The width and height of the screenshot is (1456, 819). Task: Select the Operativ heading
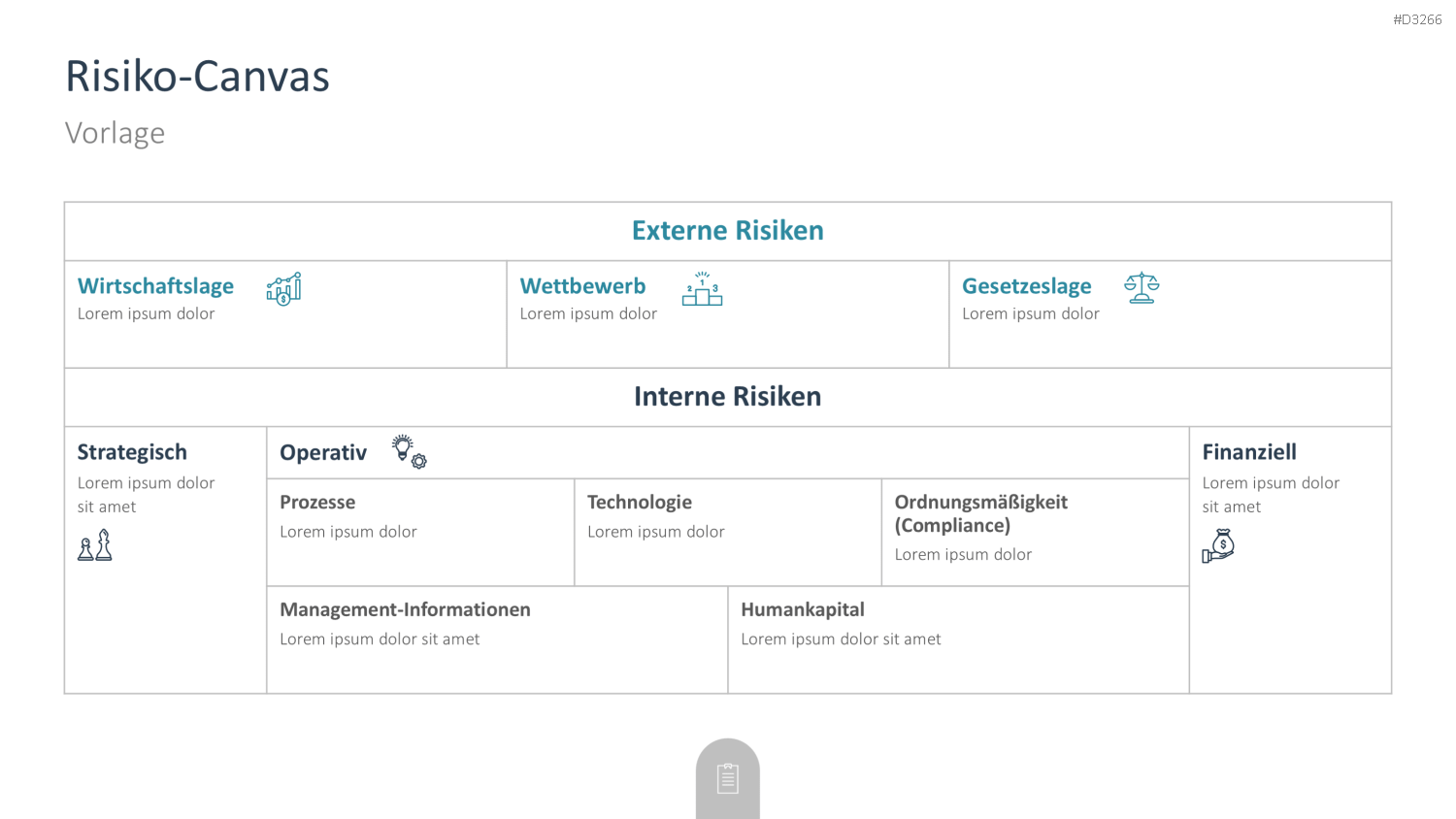tap(323, 452)
